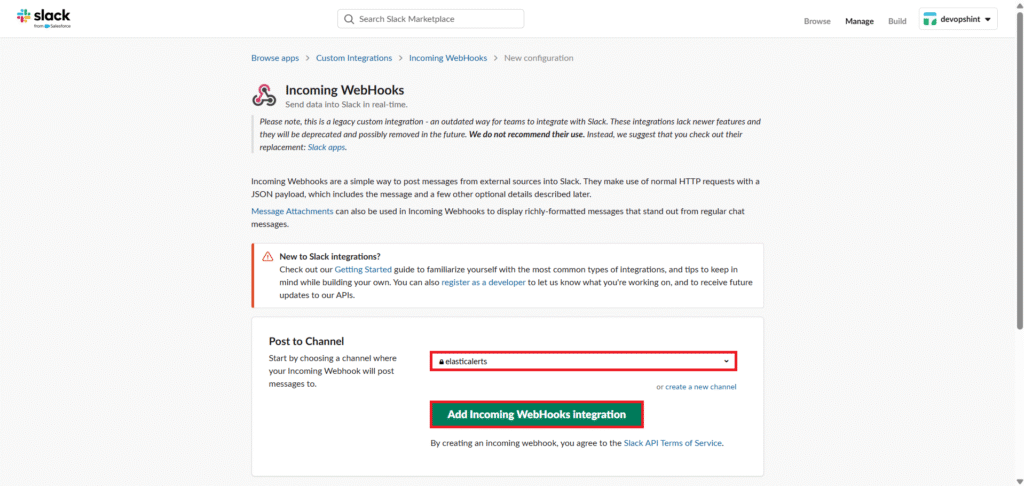Go to Incoming WebHooks breadcrumb

tap(448, 58)
